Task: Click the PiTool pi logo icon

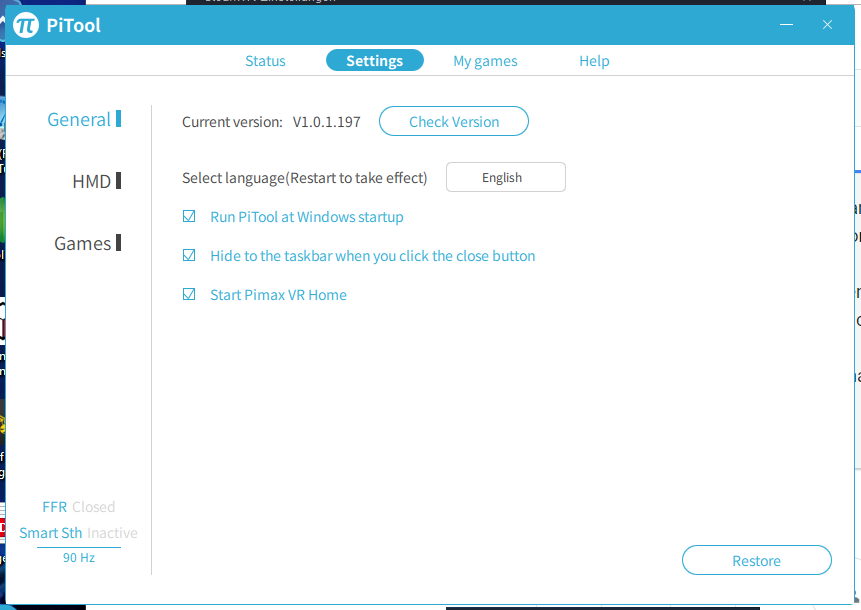Action: click(26, 25)
